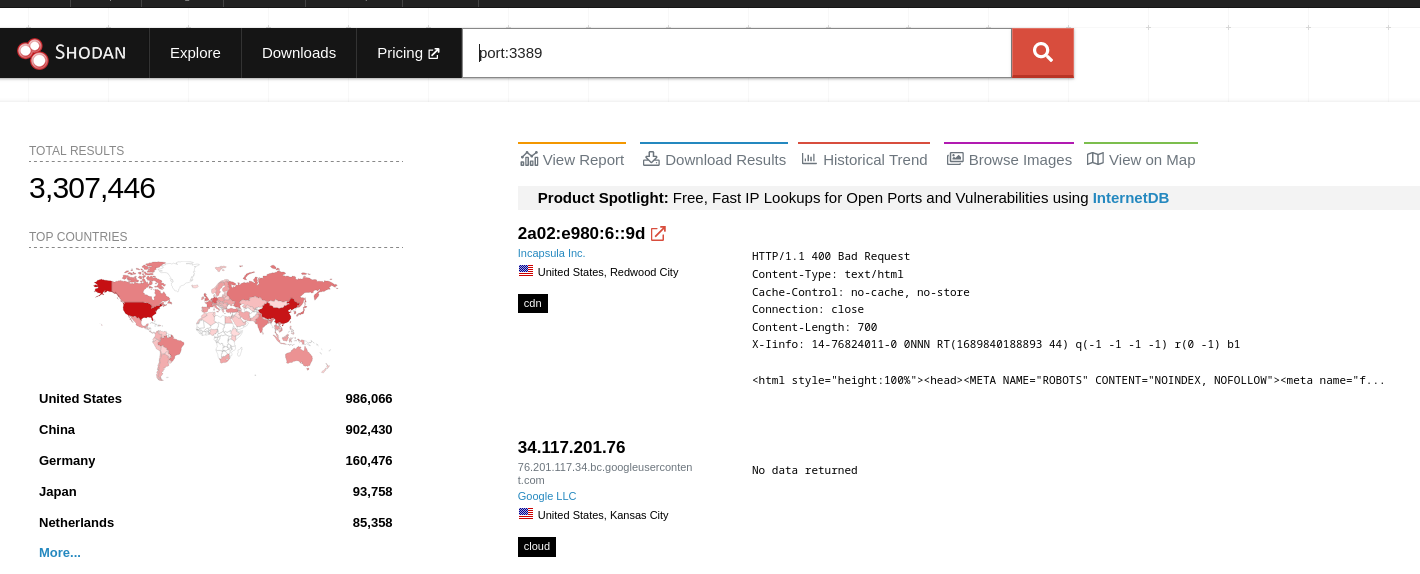
Task: Filter by the cdn tag
Action: tap(532, 303)
